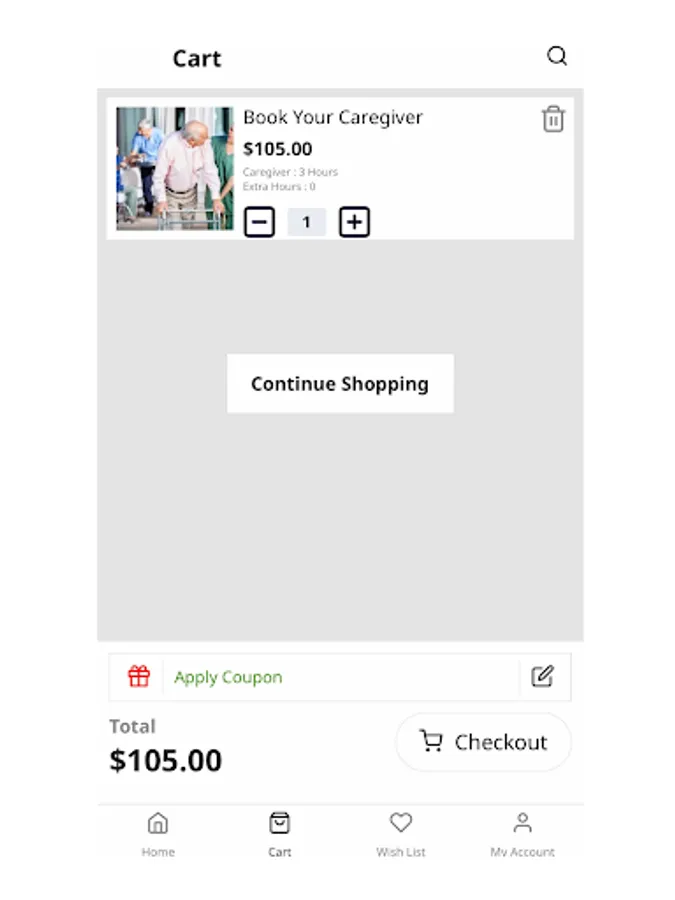Switch to the Cart tab
The height and width of the screenshot is (900, 675).
[280, 835]
